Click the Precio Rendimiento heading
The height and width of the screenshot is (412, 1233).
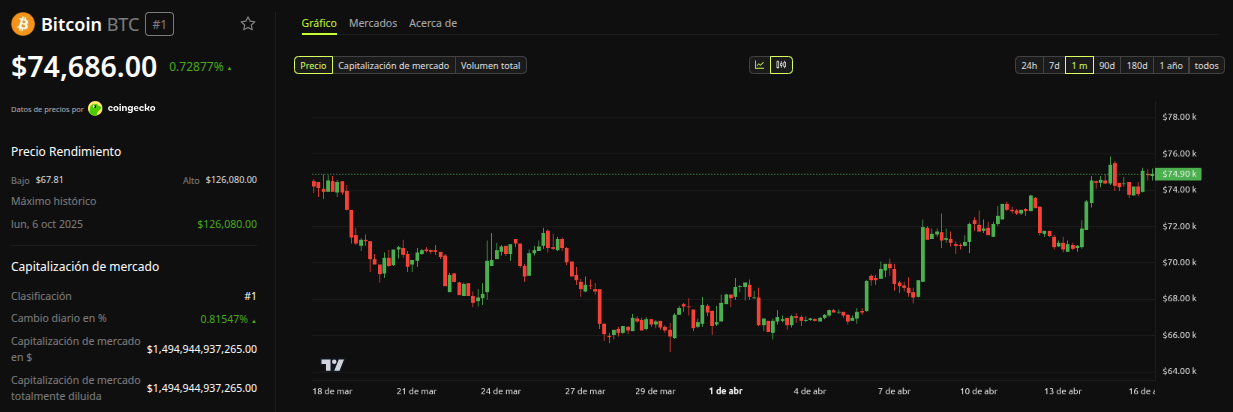pos(66,151)
